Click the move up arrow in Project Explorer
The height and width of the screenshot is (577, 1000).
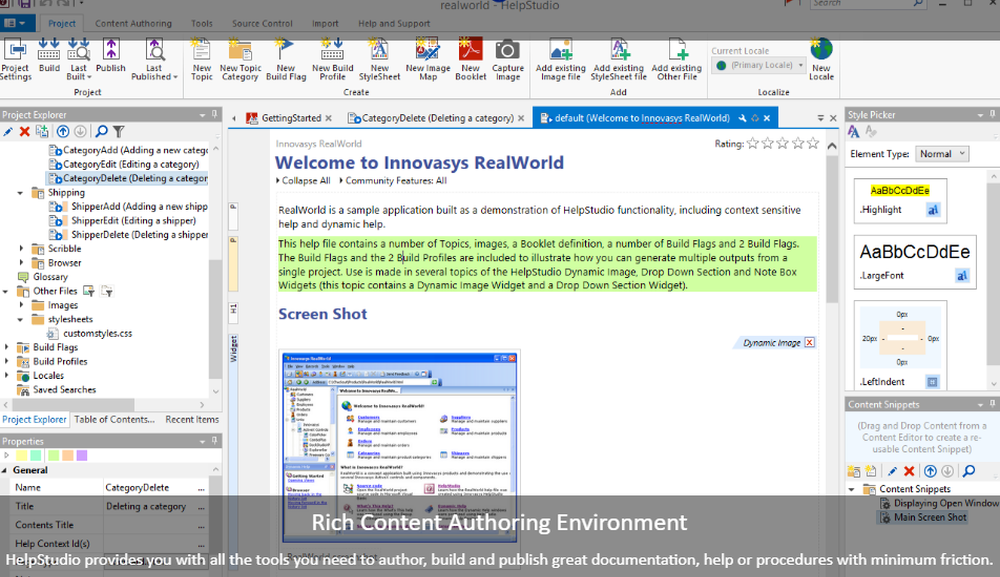point(62,131)
